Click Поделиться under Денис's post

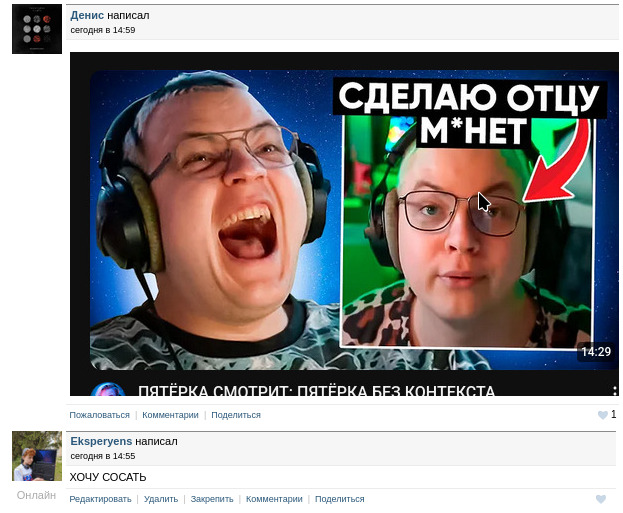point(236,415)
